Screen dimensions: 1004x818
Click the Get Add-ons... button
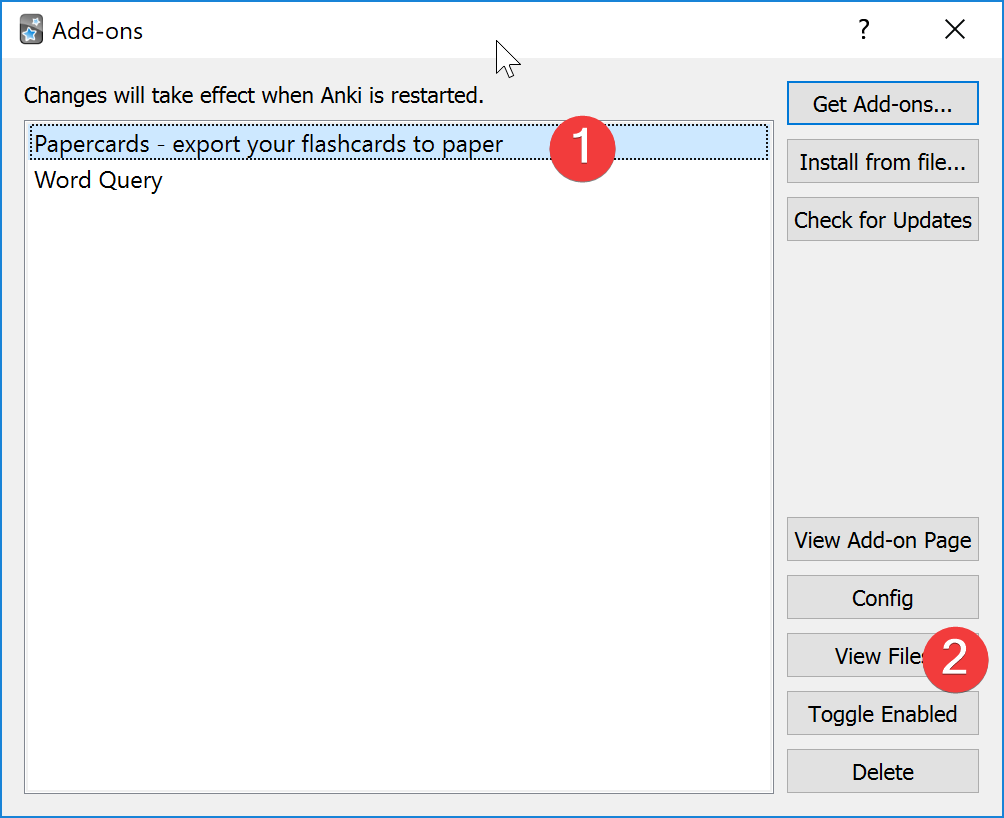click(882, 103)
